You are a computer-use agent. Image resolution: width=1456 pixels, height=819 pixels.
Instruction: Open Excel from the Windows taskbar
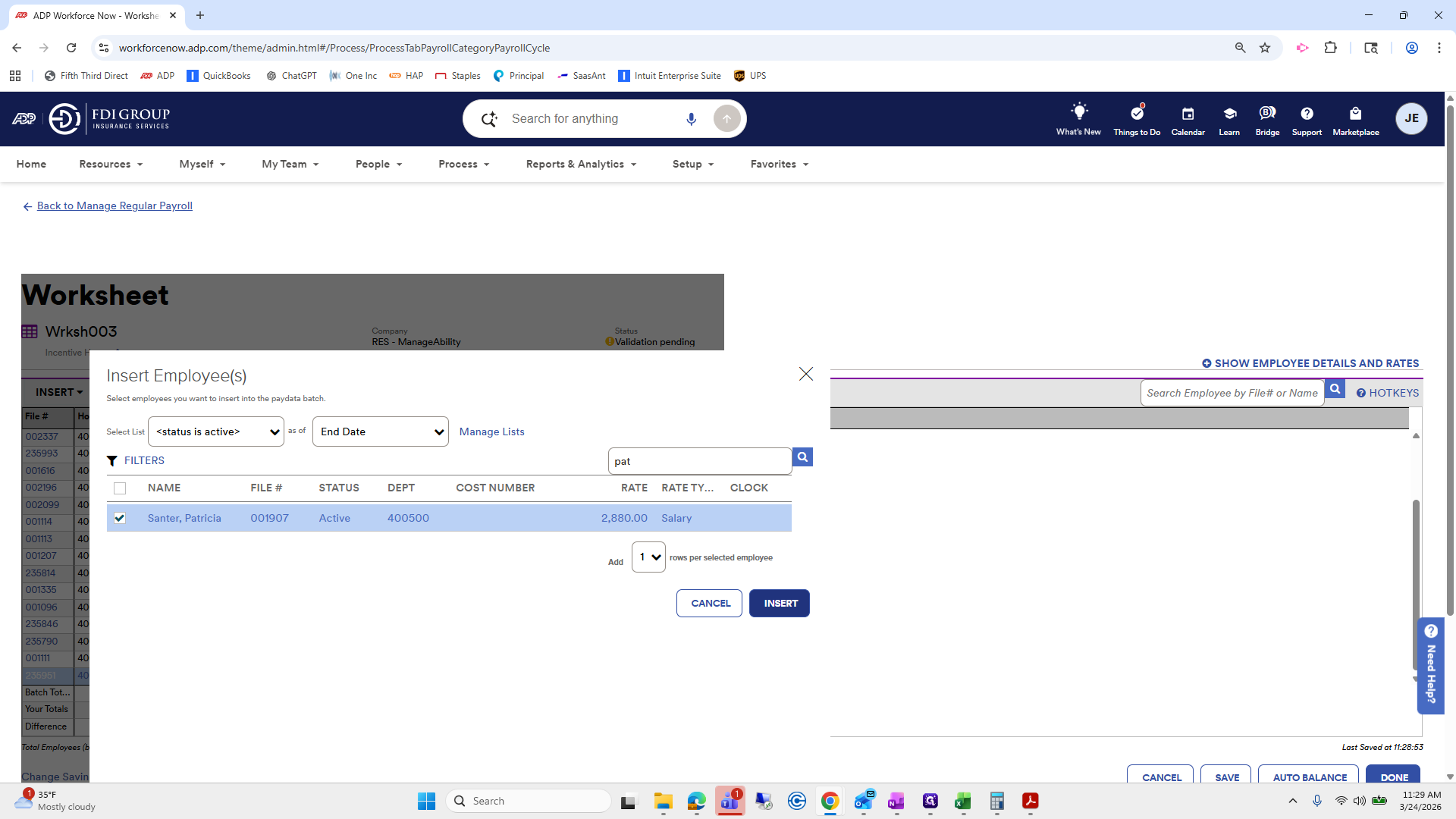(x=963, y=802)
